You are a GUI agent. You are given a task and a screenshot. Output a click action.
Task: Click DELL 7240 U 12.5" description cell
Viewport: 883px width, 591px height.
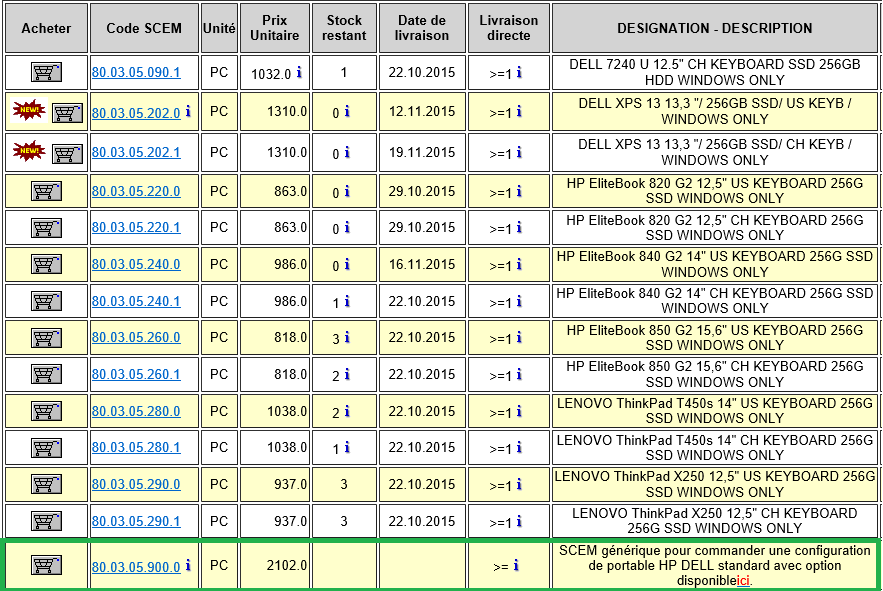coord(715,72)
